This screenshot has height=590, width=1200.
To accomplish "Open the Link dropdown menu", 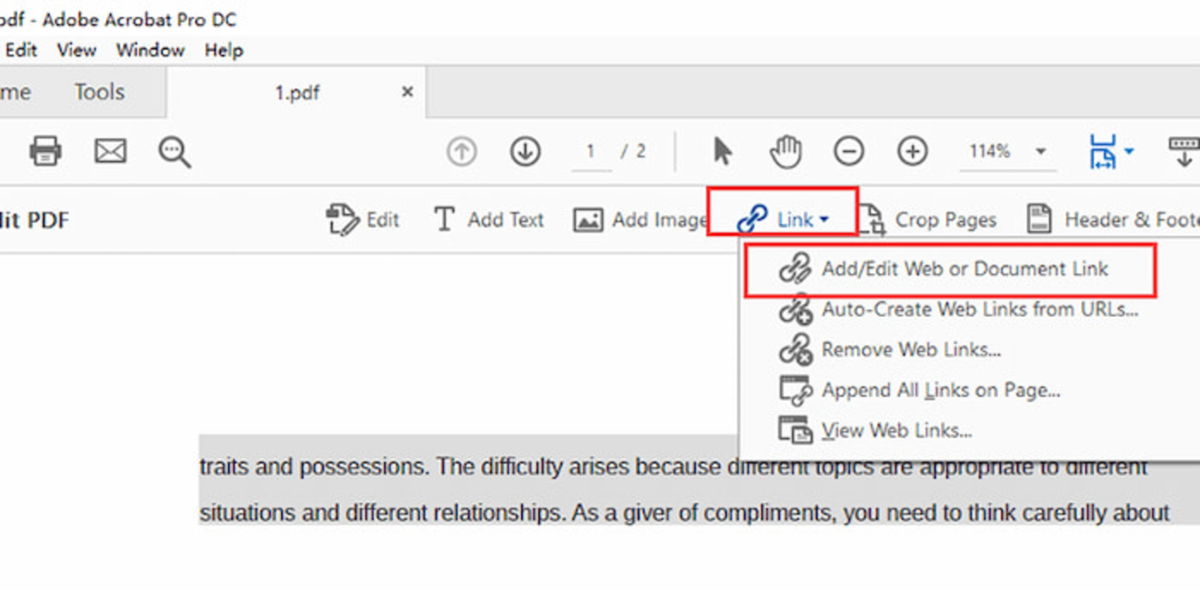I will pyautogui.click(x=789, y=217).
